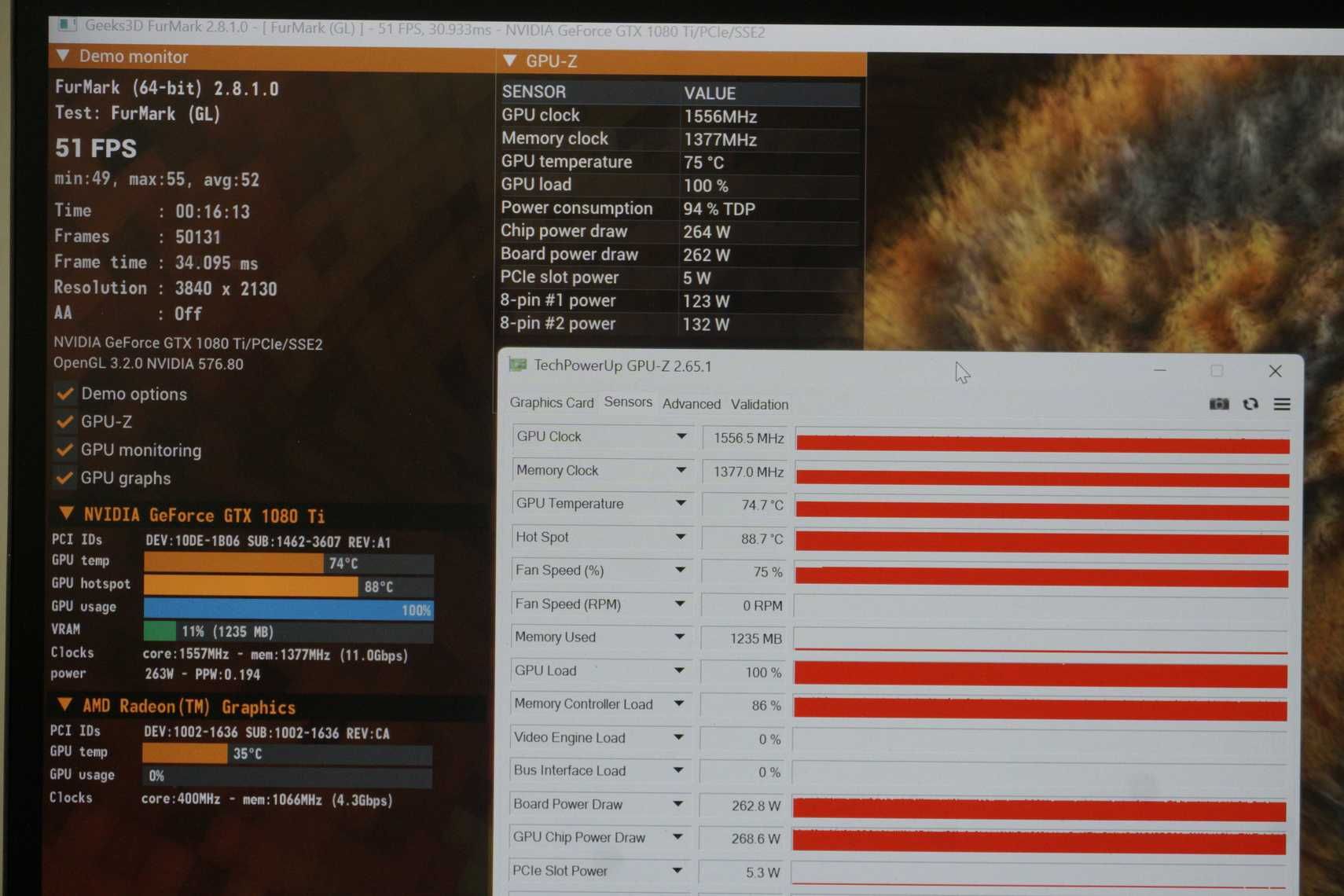The image size is (1344, 896).
Task: Collapse the GPU-Z overlay panel header
Action: 509,61
